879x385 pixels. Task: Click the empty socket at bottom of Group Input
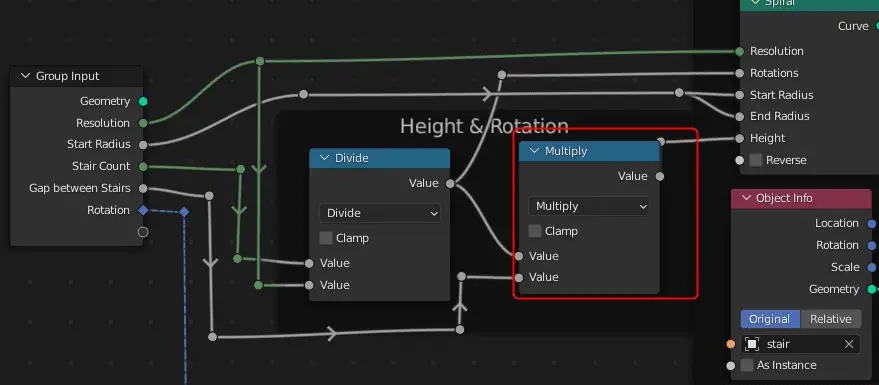(x=143, y=232)
